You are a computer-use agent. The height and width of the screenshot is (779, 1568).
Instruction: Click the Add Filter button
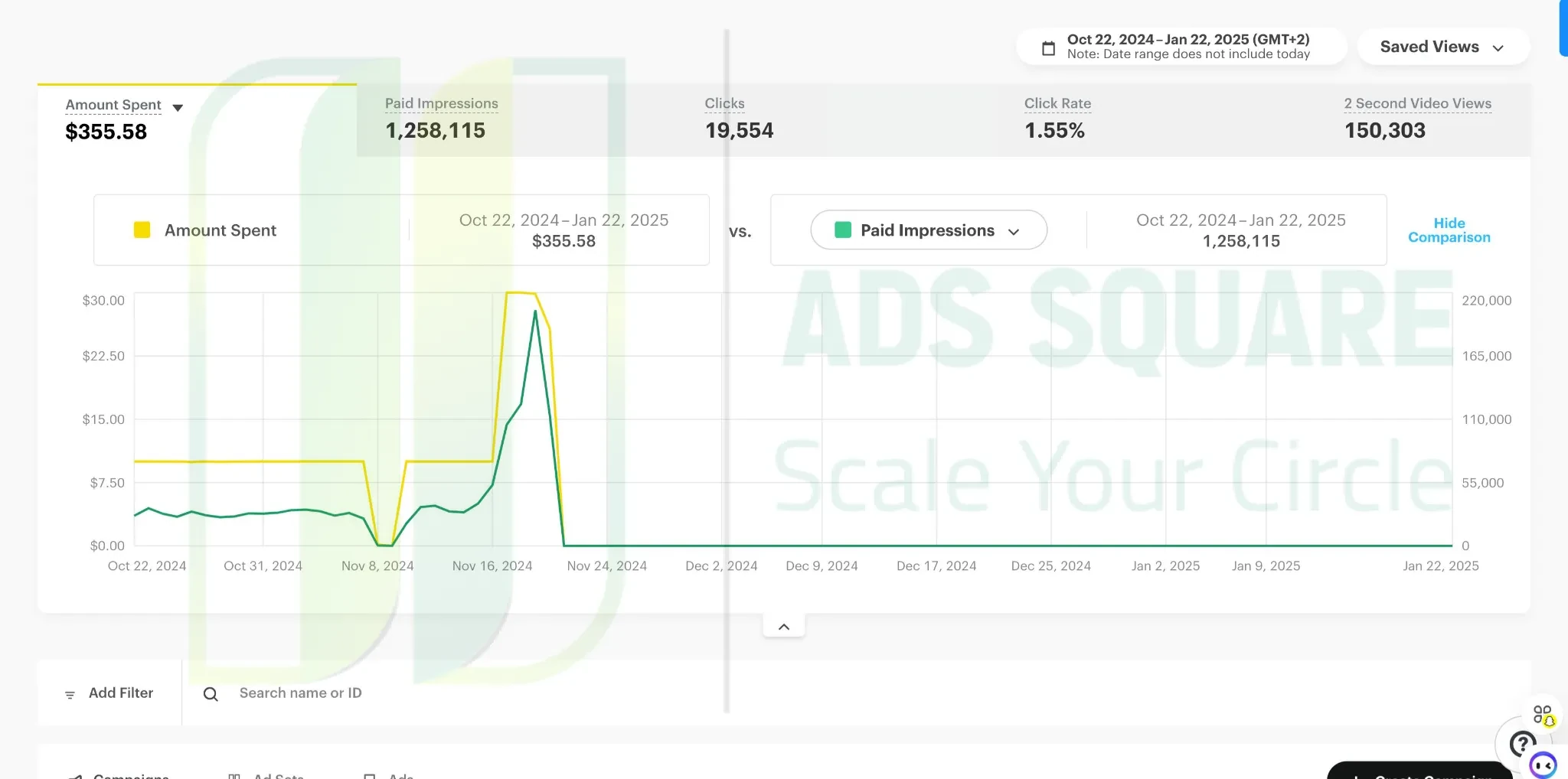(109, 693)
